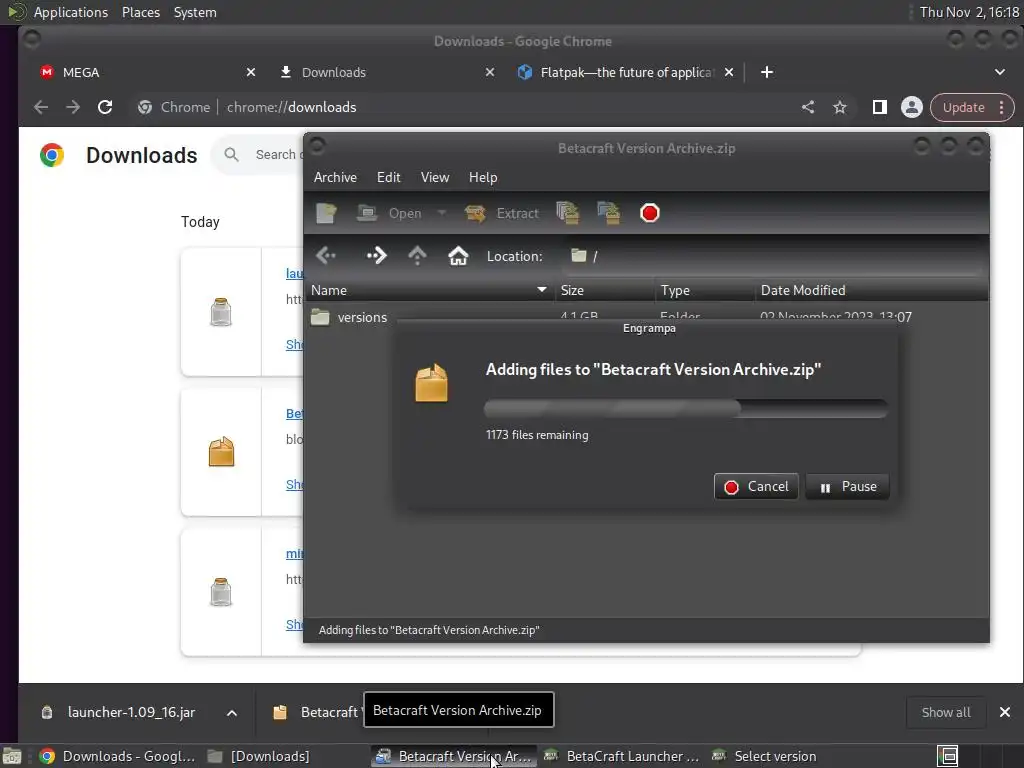Reload the Chrome downloads page
This screenshot has height=768, width=1024.
point(105,107)
